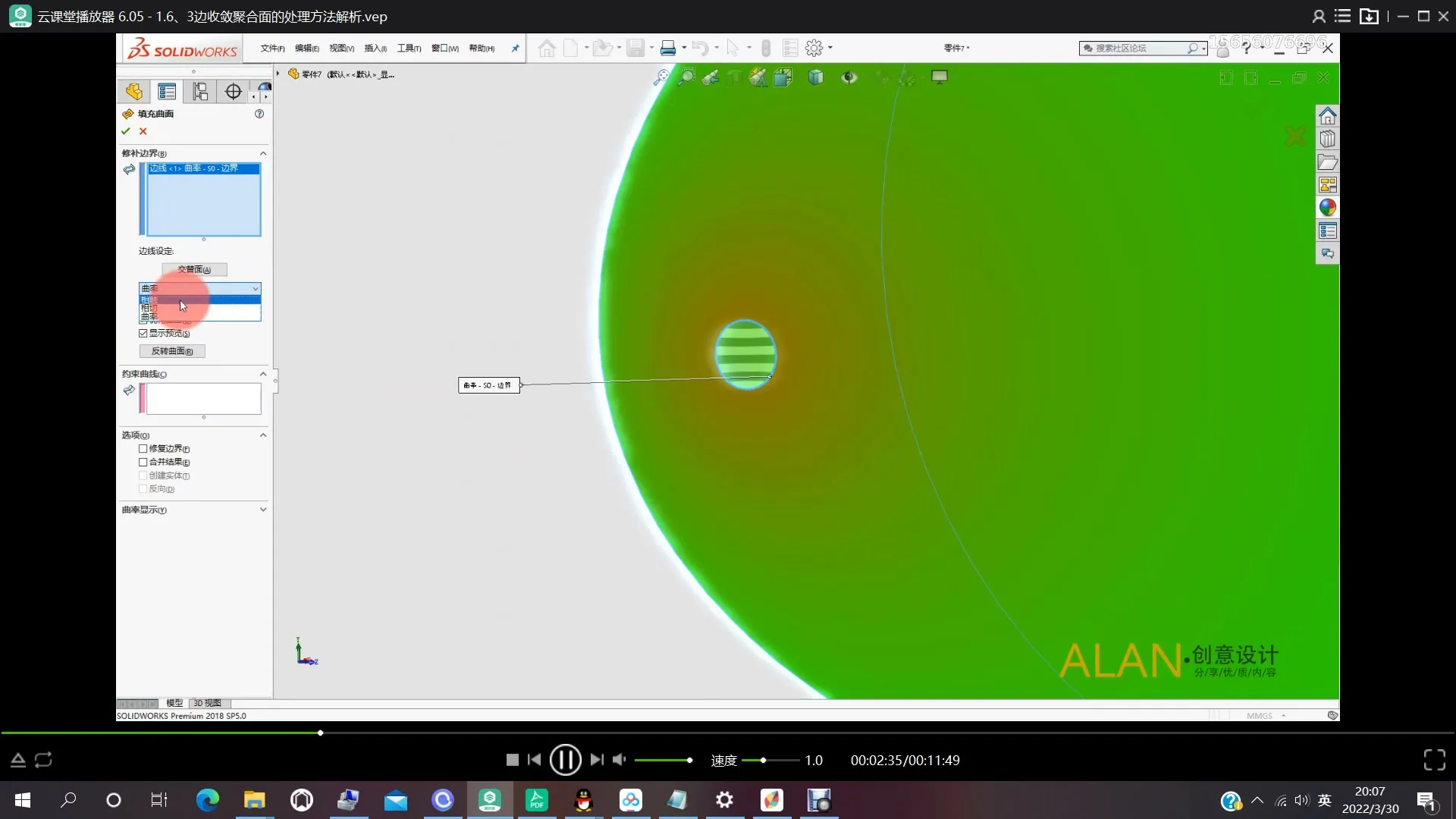Image resolution: width=1456 pixels, height=819 pixels.
Task: Click the Print icon in toolbar
Action: pyautogui.click(x=667, y=48)
